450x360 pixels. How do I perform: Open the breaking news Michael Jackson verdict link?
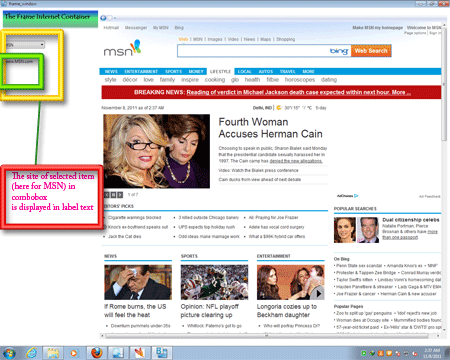point(299,92)
